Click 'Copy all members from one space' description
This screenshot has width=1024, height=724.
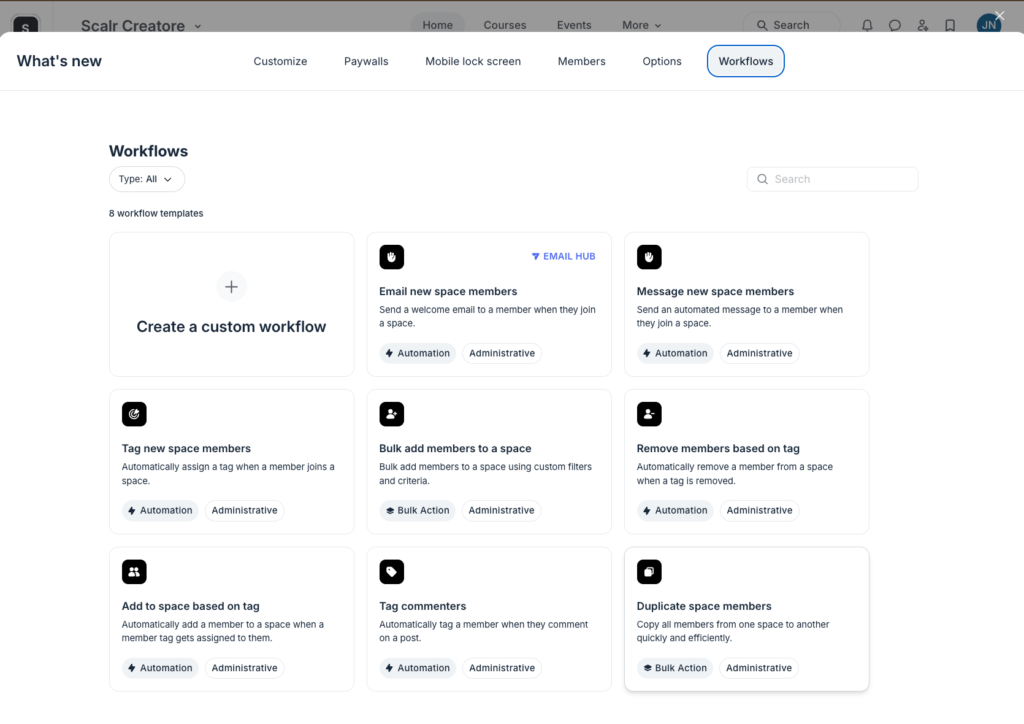click(733, 631)
